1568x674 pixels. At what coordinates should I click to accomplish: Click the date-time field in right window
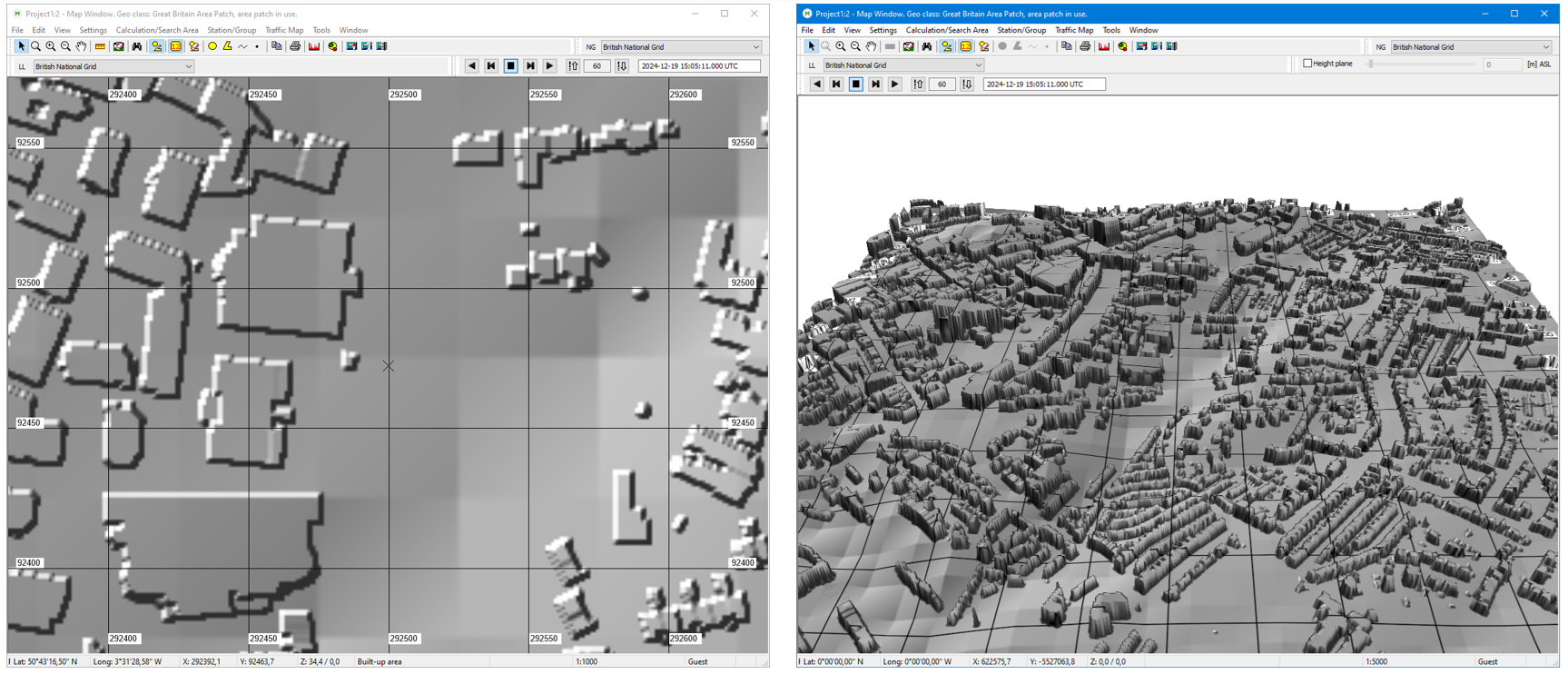[1043, 84]
